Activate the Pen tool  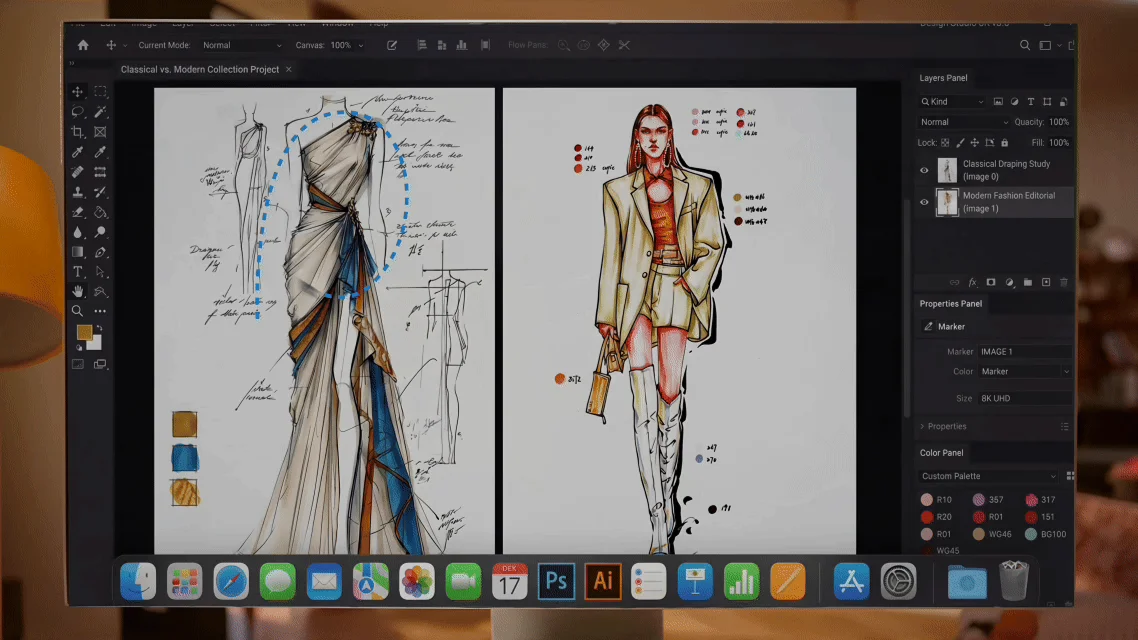(x=100, y=252)
